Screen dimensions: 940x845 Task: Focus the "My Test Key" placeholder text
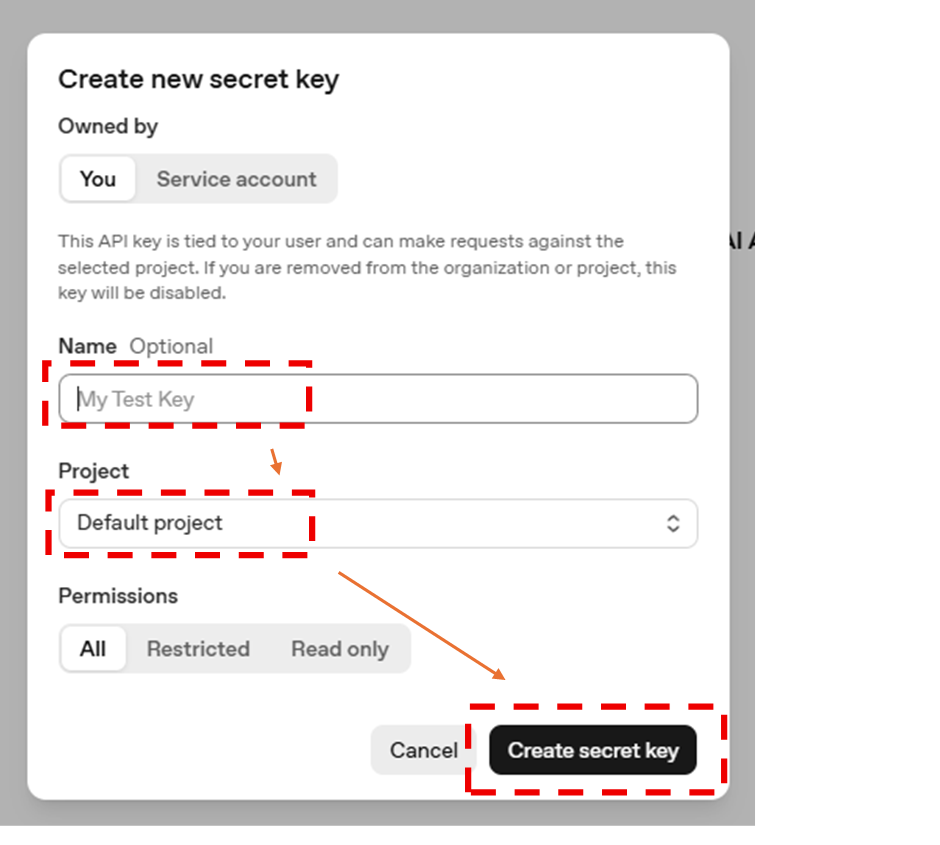[x=137, y=399]
